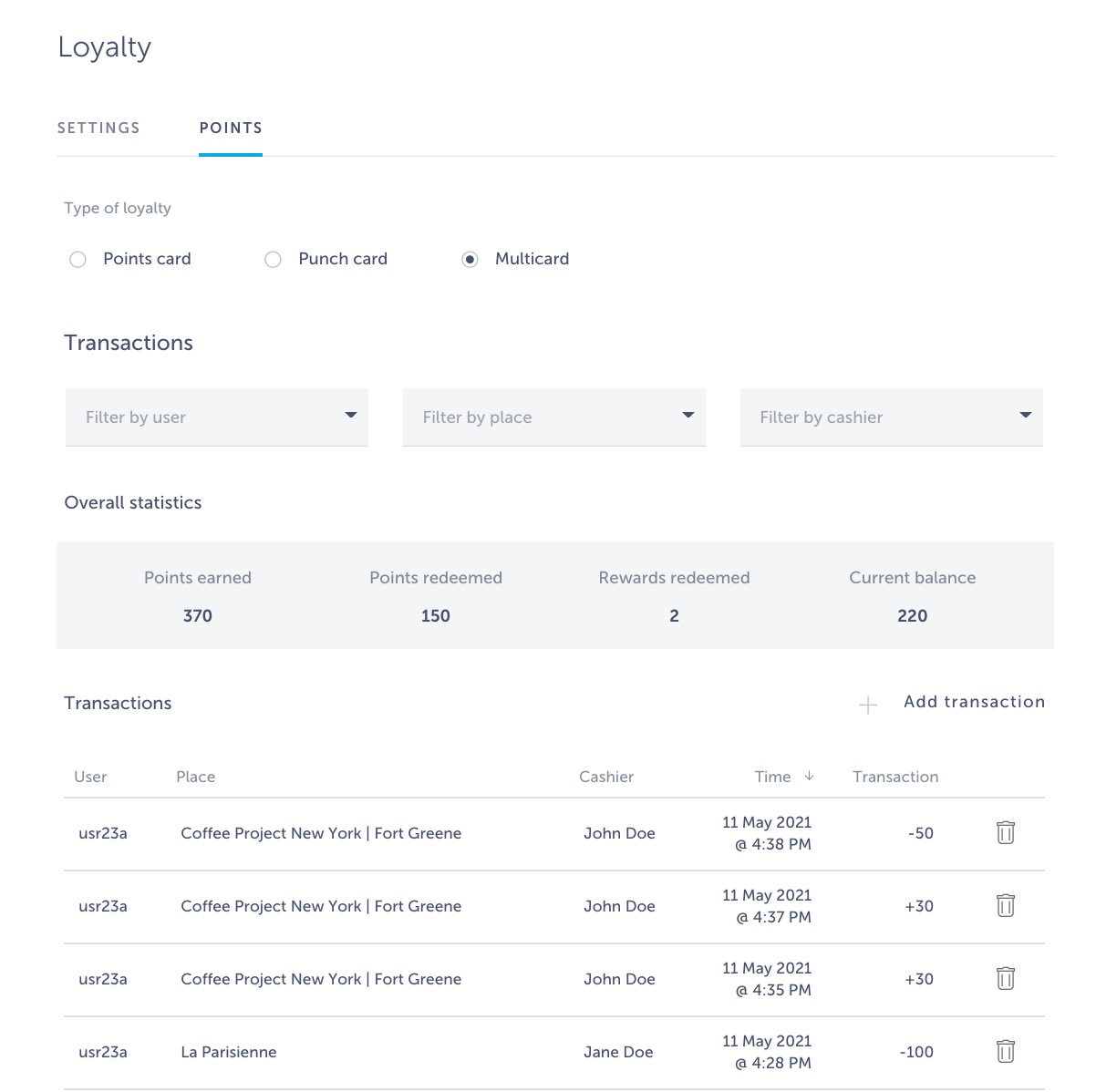Select the Jane Doe transaction row
Image resolution: width=1096 pixels, height=1092 pixels.
(x=618, y=1052)
